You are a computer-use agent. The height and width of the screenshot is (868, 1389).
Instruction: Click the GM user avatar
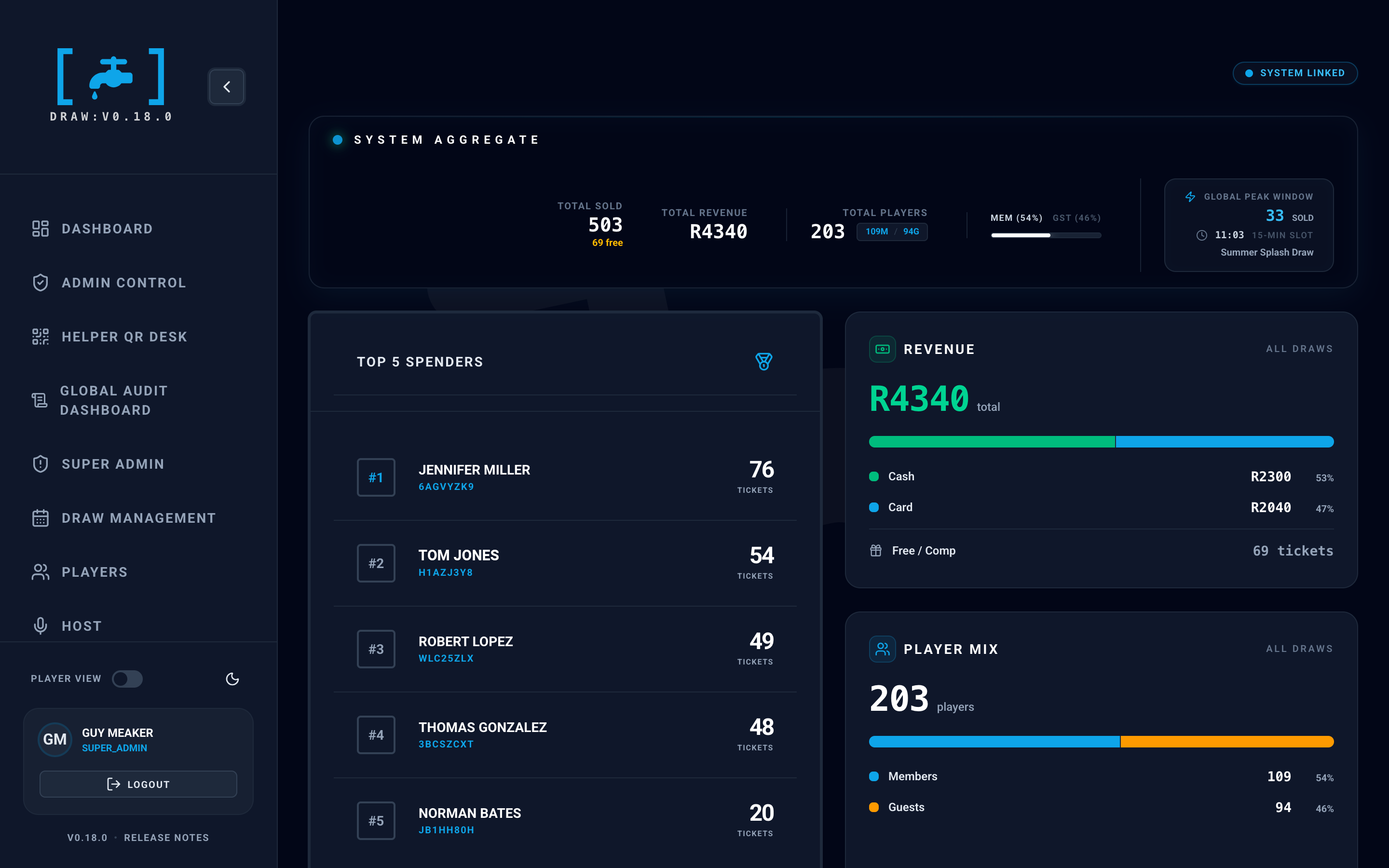click(55, 739)
